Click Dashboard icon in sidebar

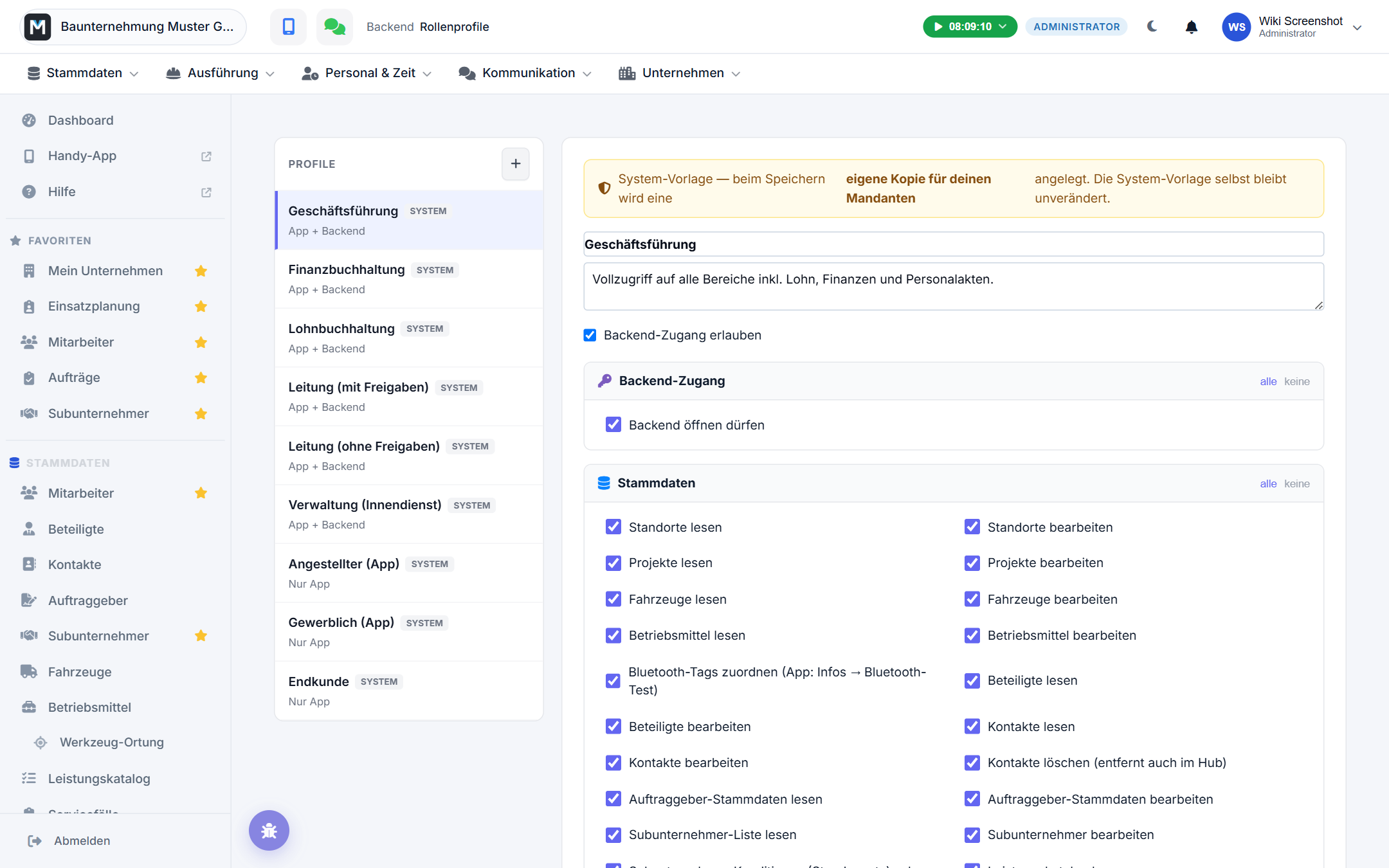[x=29, y=120]
